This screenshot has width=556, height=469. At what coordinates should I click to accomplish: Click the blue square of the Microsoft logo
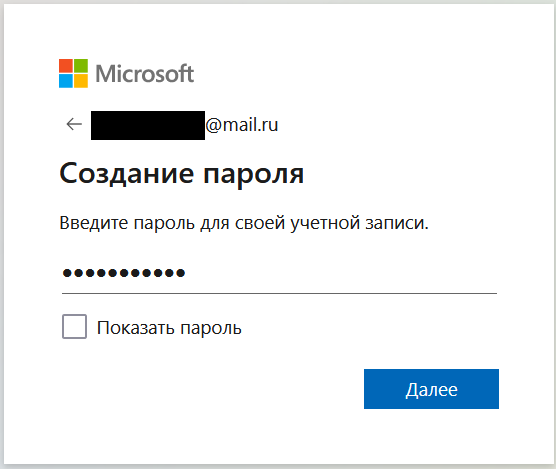(x=66, y=81)
